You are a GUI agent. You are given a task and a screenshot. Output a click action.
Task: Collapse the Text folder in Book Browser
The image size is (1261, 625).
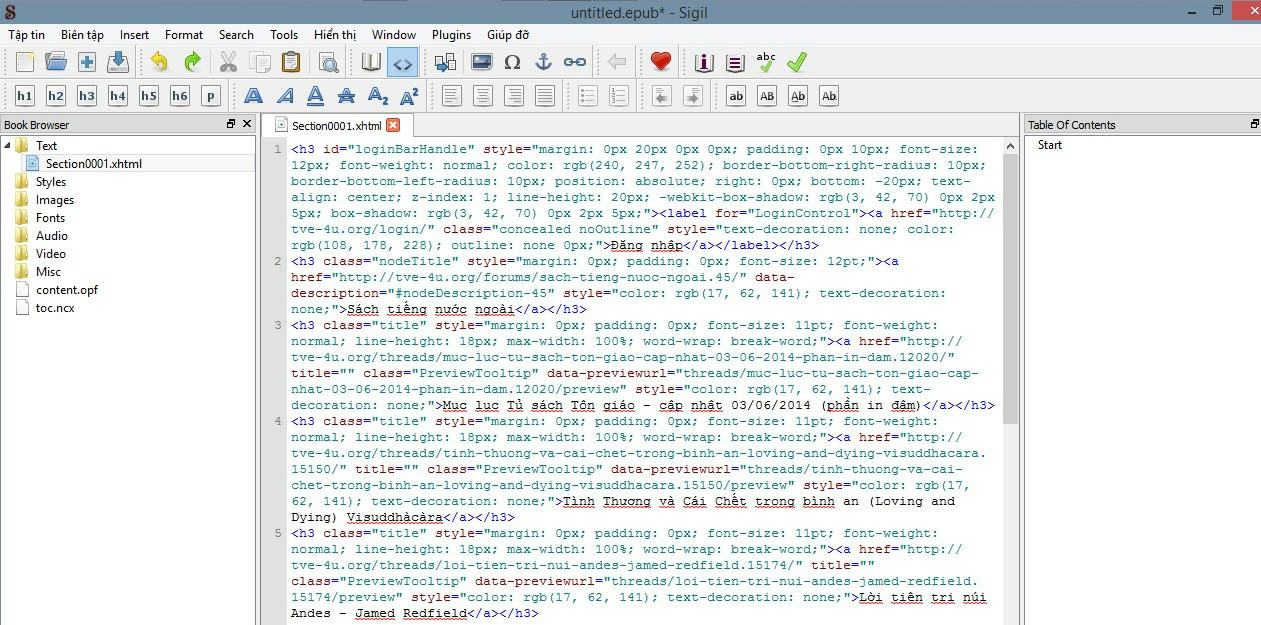(x=6, y=146)
